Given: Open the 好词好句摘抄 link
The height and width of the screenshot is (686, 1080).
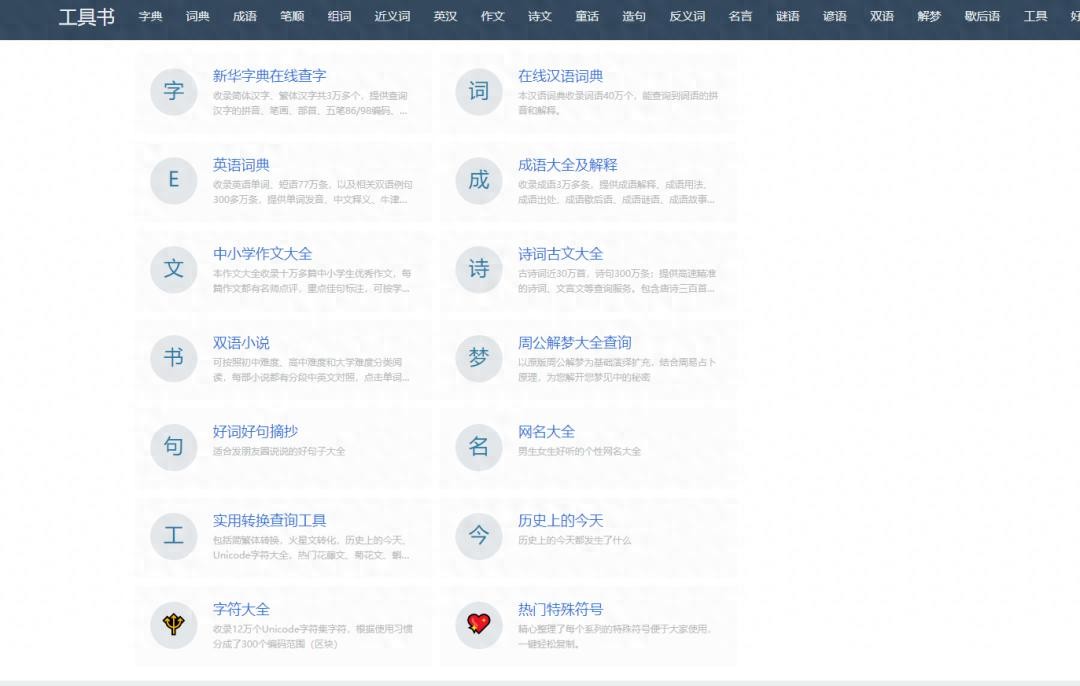Looking at the screenshot, I should [255, 432].
